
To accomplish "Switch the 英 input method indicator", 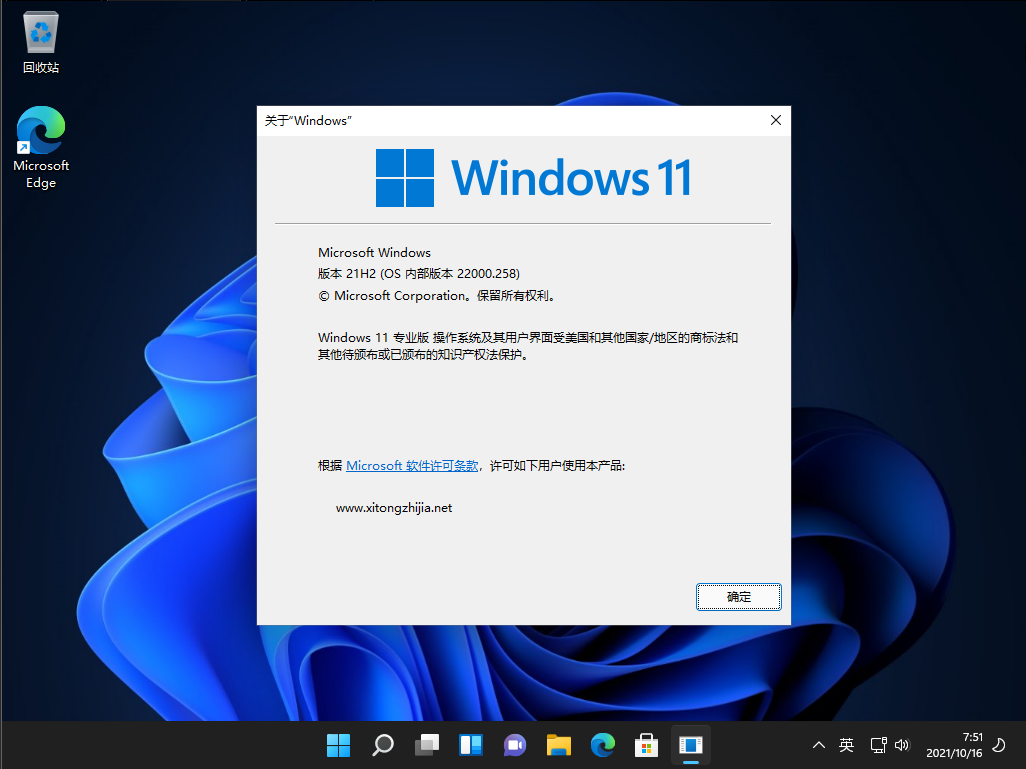I will 847,745.
